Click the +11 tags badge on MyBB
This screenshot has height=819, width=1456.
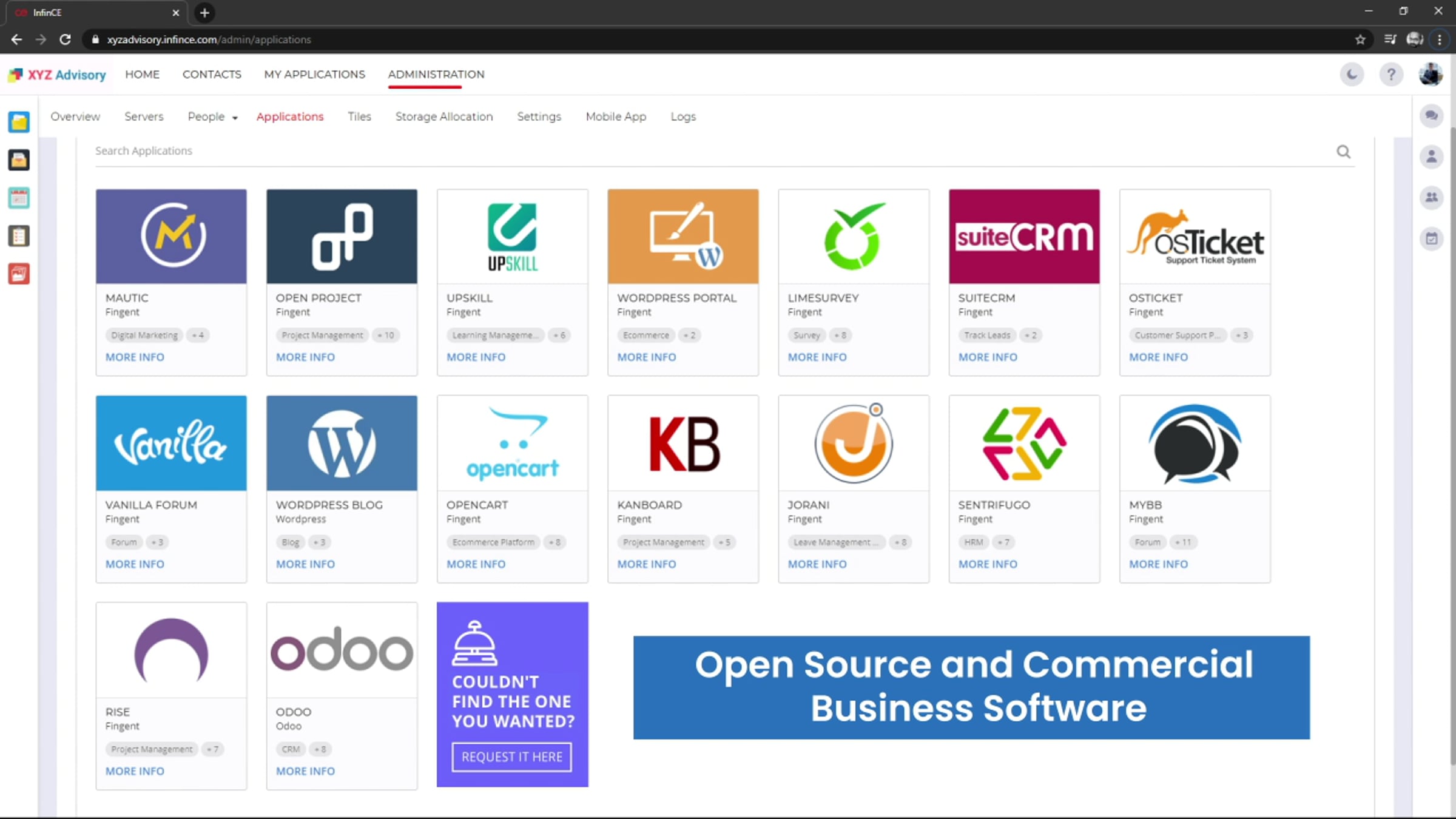[1183, 542]
